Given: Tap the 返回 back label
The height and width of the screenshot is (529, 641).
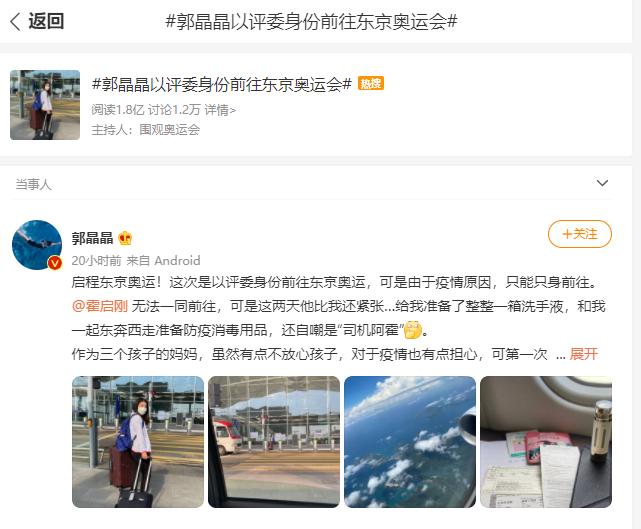Looking at the screenshot, I should 46,21.
